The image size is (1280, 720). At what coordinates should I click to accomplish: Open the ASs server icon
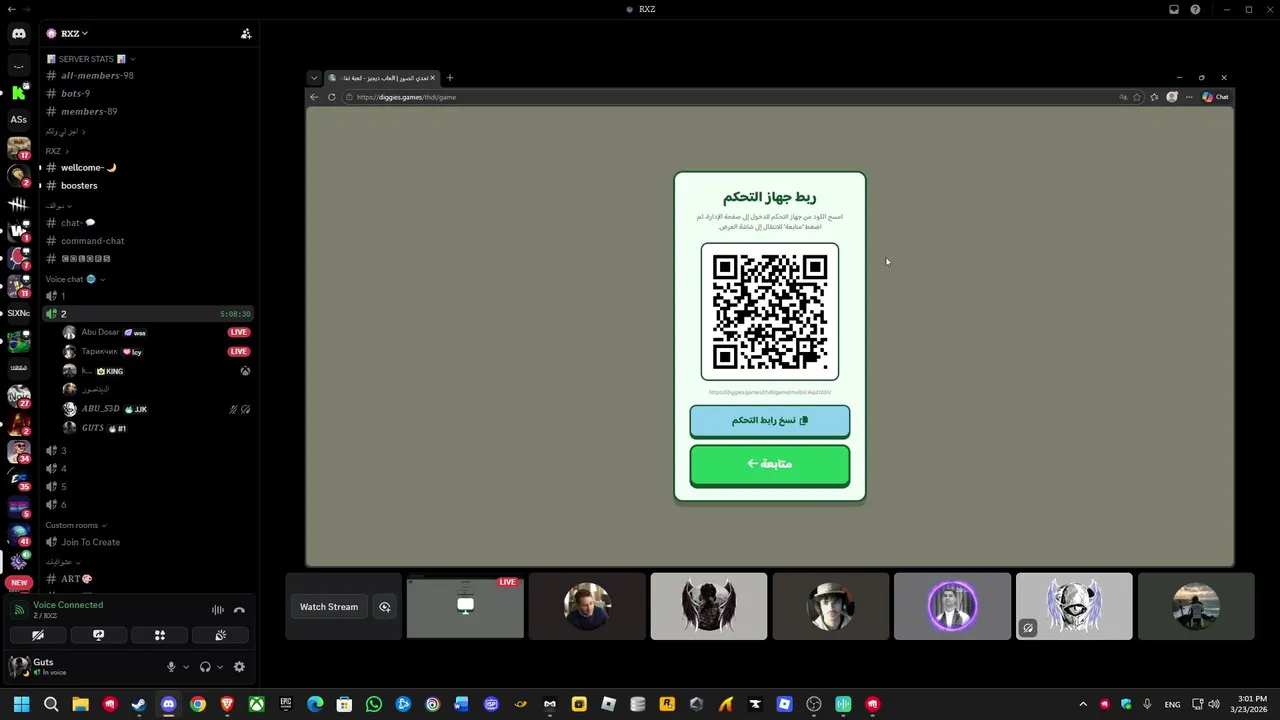tap(18, 119)
